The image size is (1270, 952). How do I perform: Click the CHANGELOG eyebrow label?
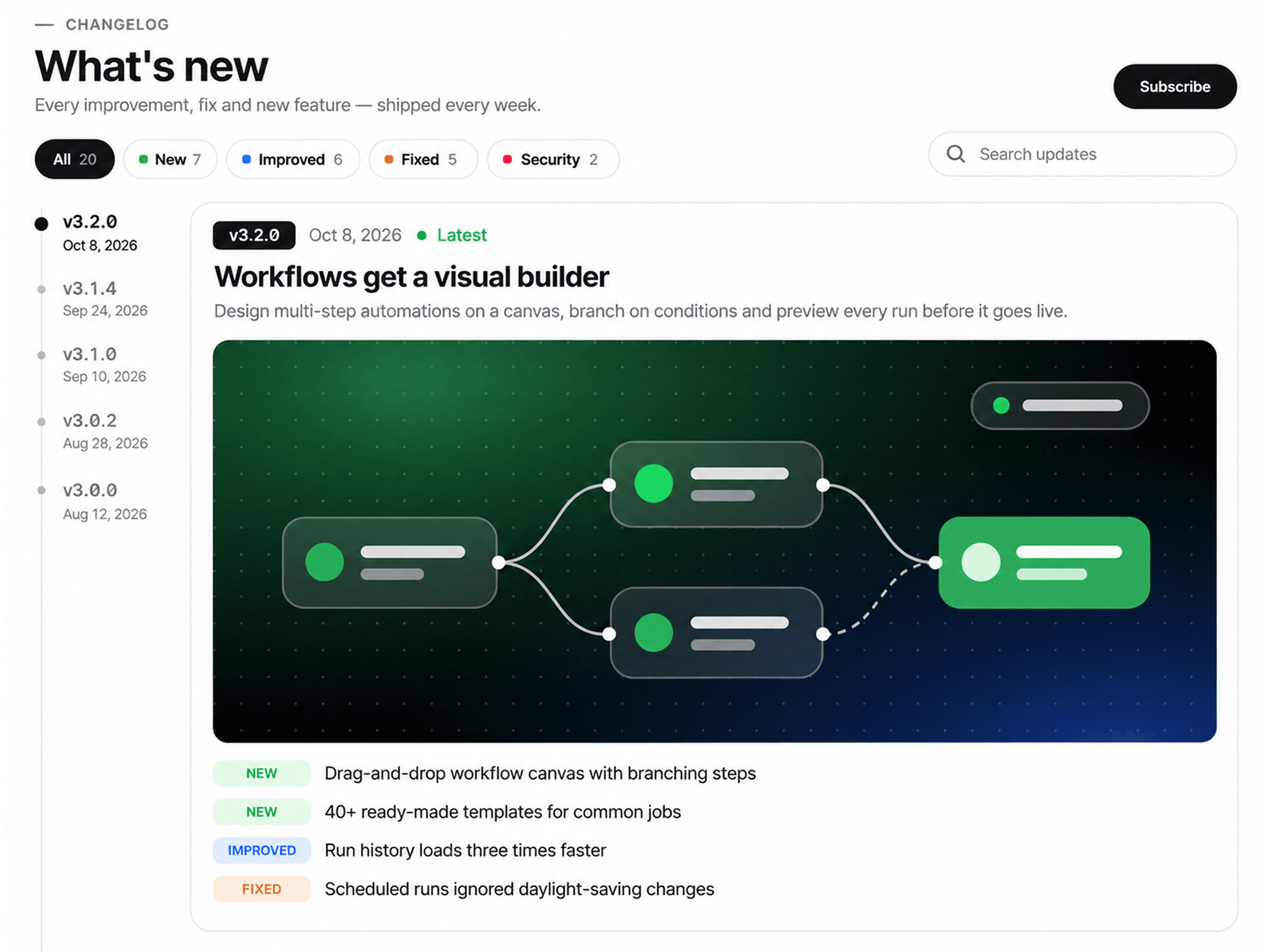point(117,24)
